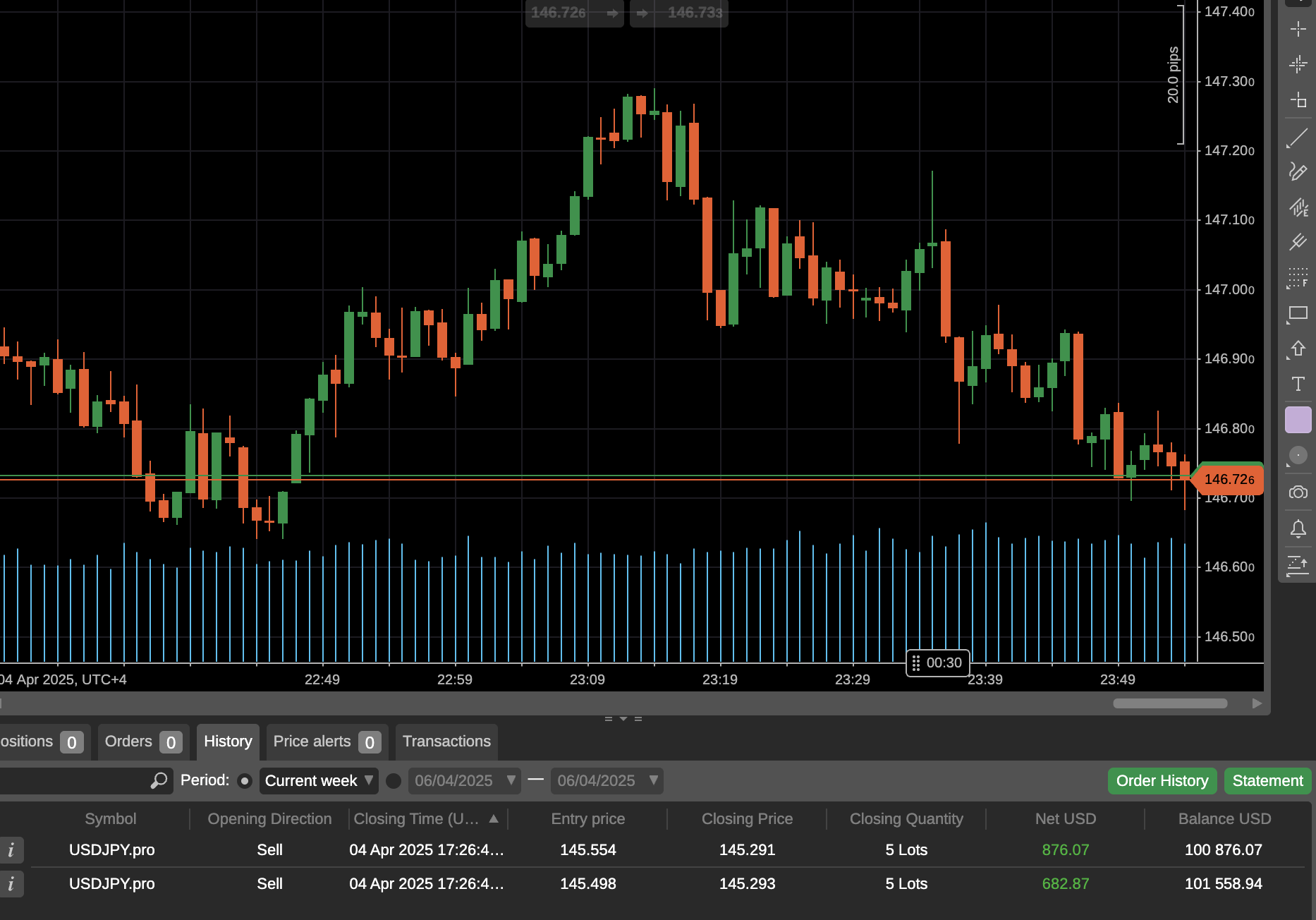Click the Order History button
This screenshot has height=920, width=1316.
coord(1162,781)
